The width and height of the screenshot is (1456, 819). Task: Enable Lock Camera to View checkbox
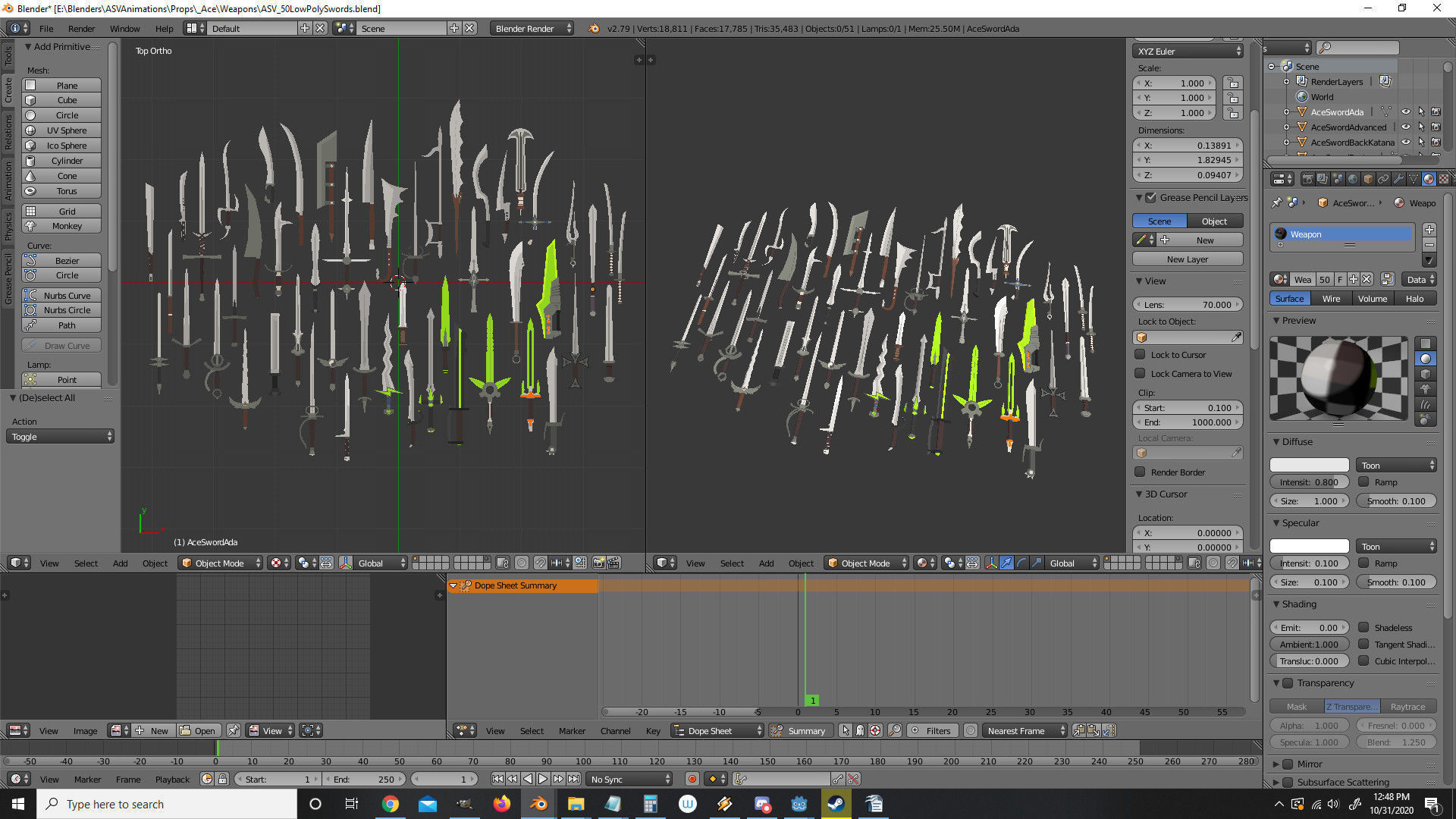coord(1140,374)
